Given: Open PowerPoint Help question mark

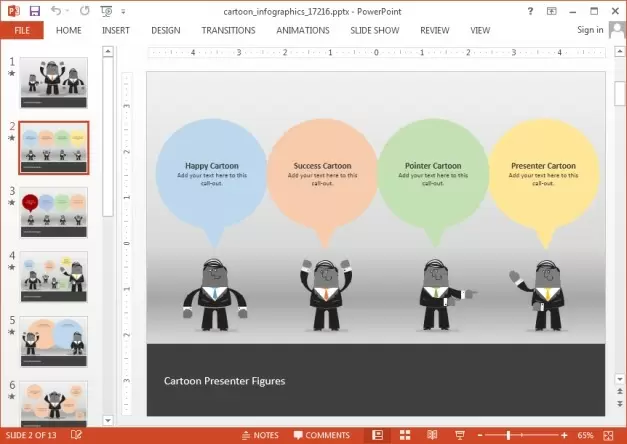Looking at the screenshot, I should pos(530,10).
